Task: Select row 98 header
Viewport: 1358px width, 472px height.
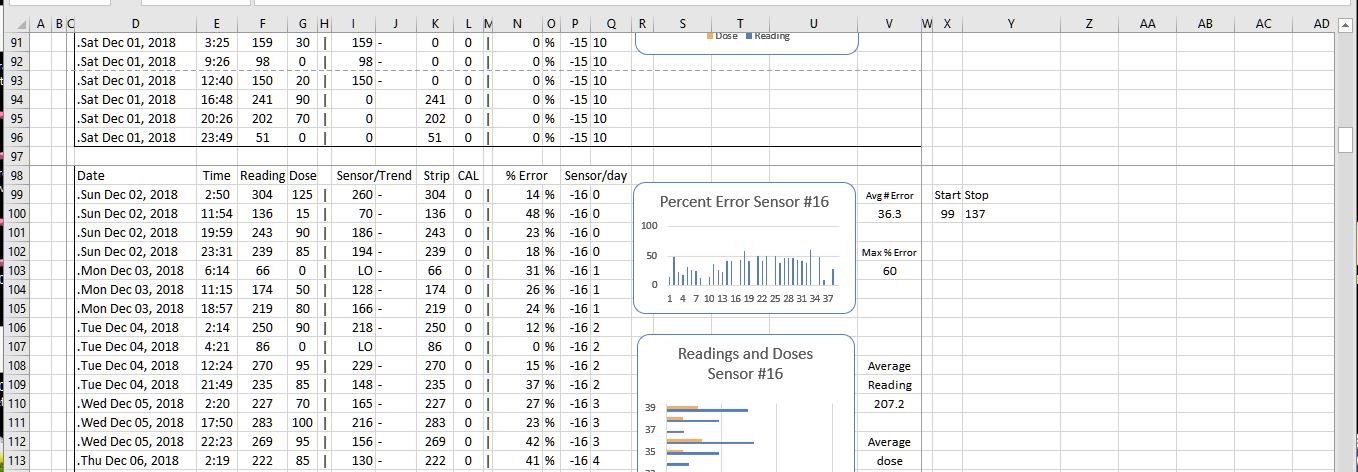Action: click(x=15, y=175)
